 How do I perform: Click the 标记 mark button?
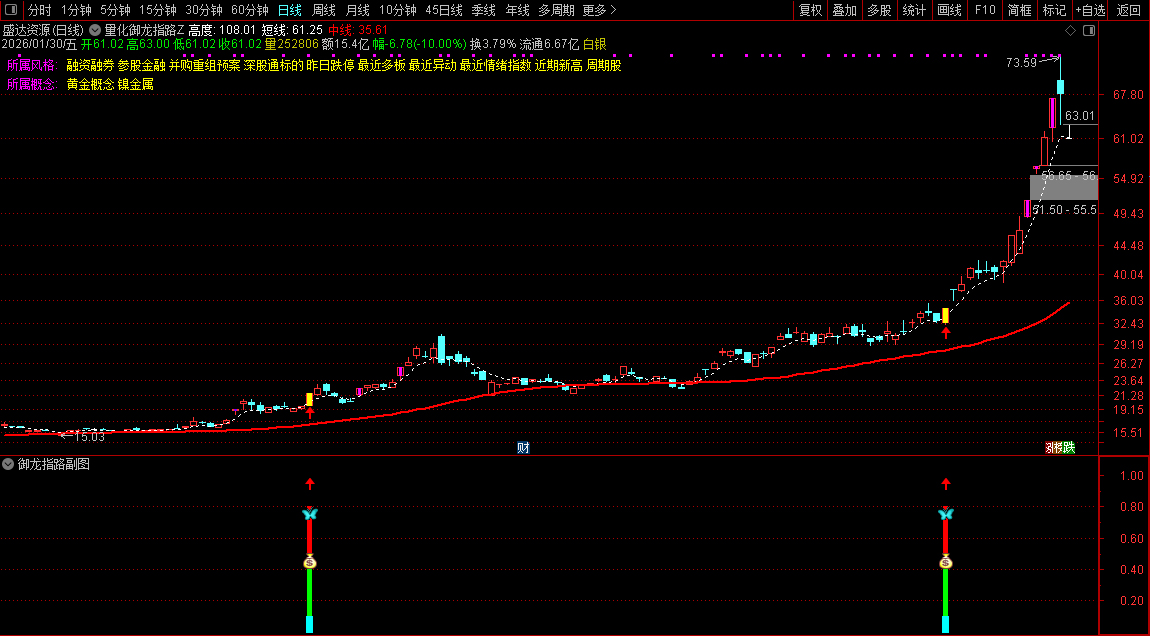1055,10
